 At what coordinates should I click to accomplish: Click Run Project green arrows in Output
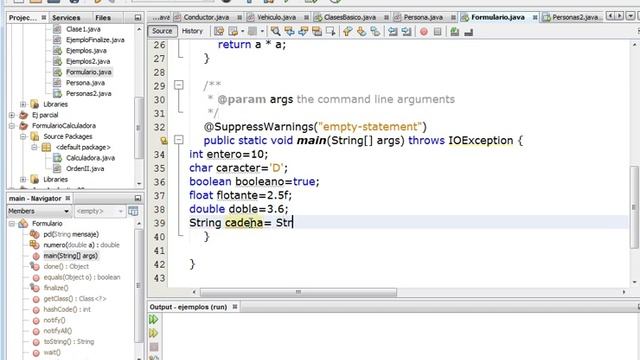coord(153,319)
